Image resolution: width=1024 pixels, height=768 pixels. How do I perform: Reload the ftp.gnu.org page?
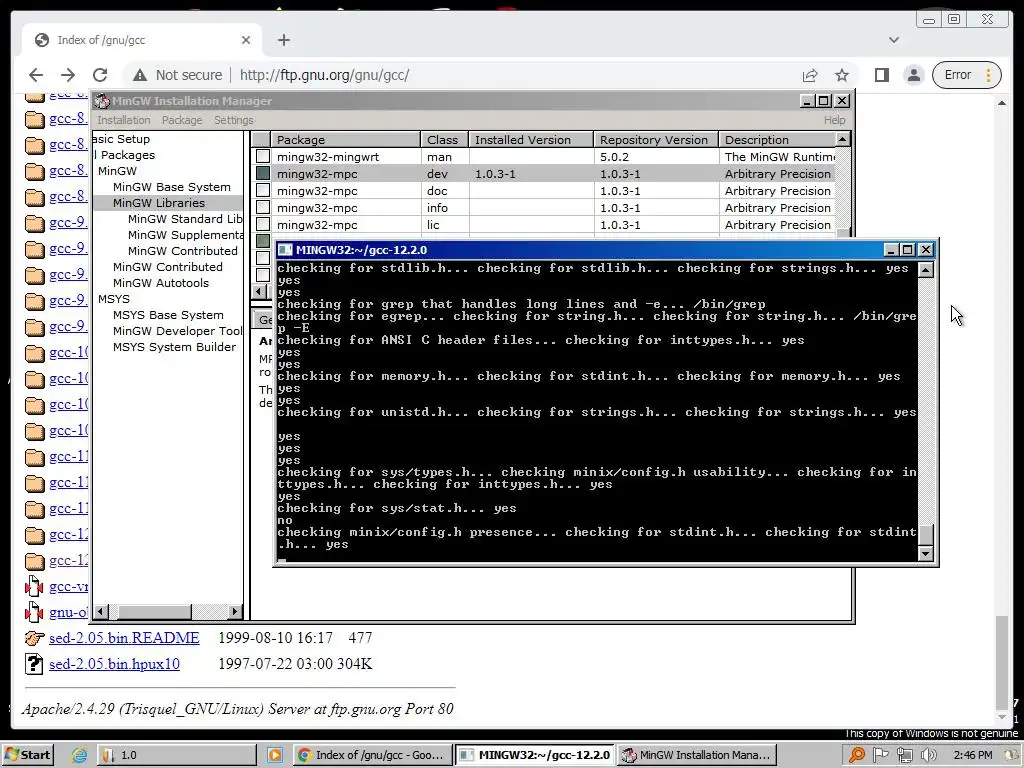[100, 75]
